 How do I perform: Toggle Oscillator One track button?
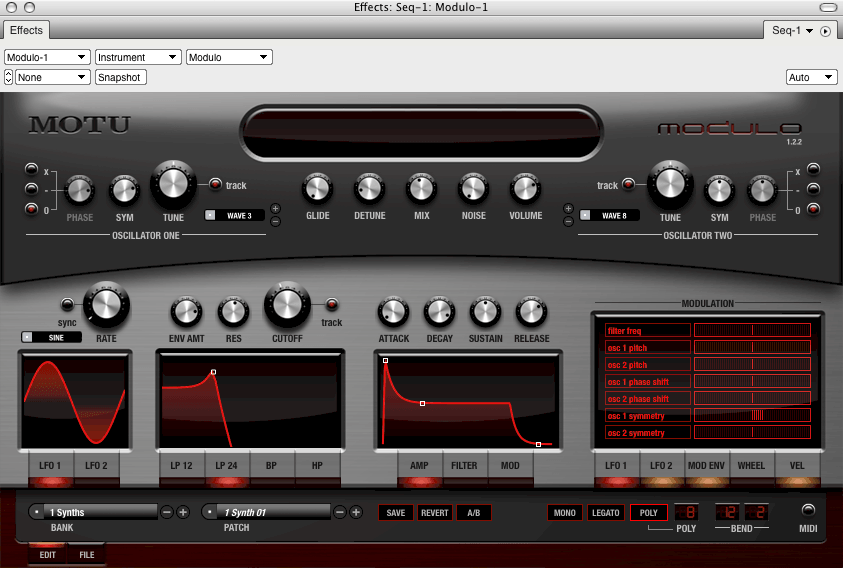[x=215, y=184]
